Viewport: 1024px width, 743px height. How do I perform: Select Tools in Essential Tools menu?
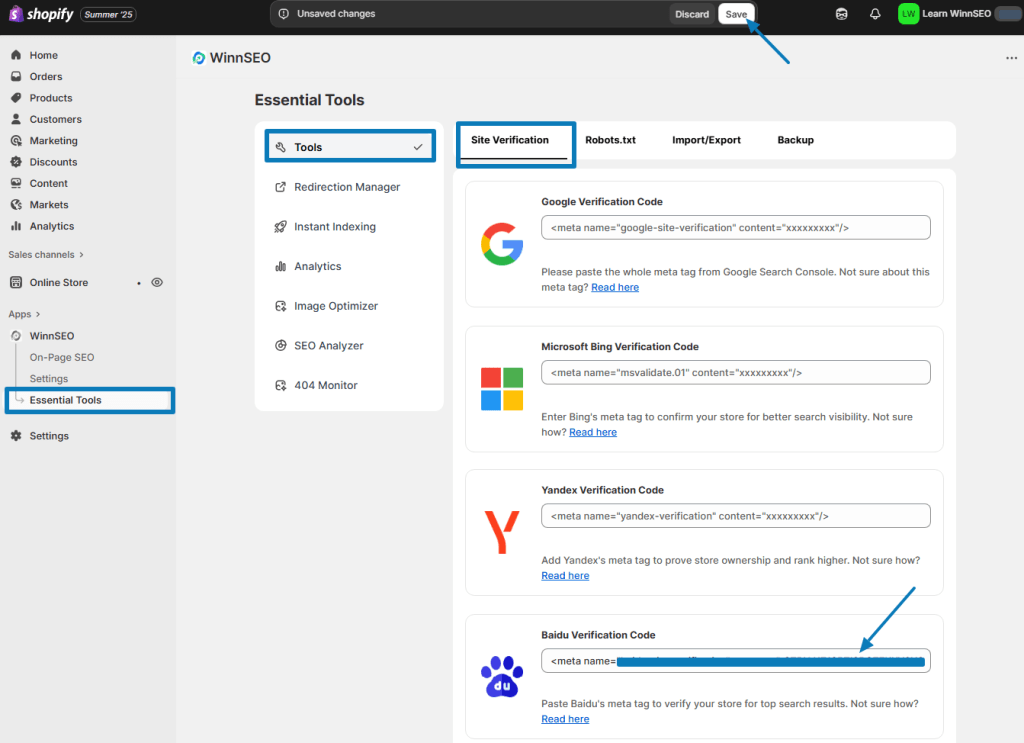350,147
